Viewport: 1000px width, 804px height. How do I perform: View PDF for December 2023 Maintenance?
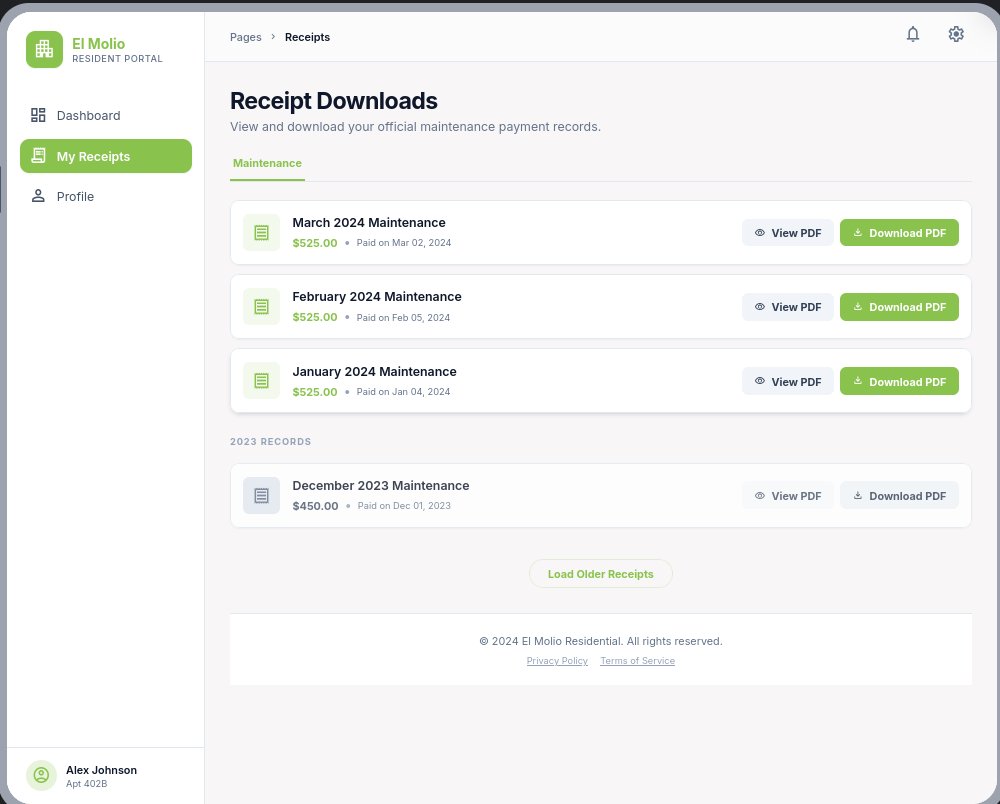click(x=788, y=495)
